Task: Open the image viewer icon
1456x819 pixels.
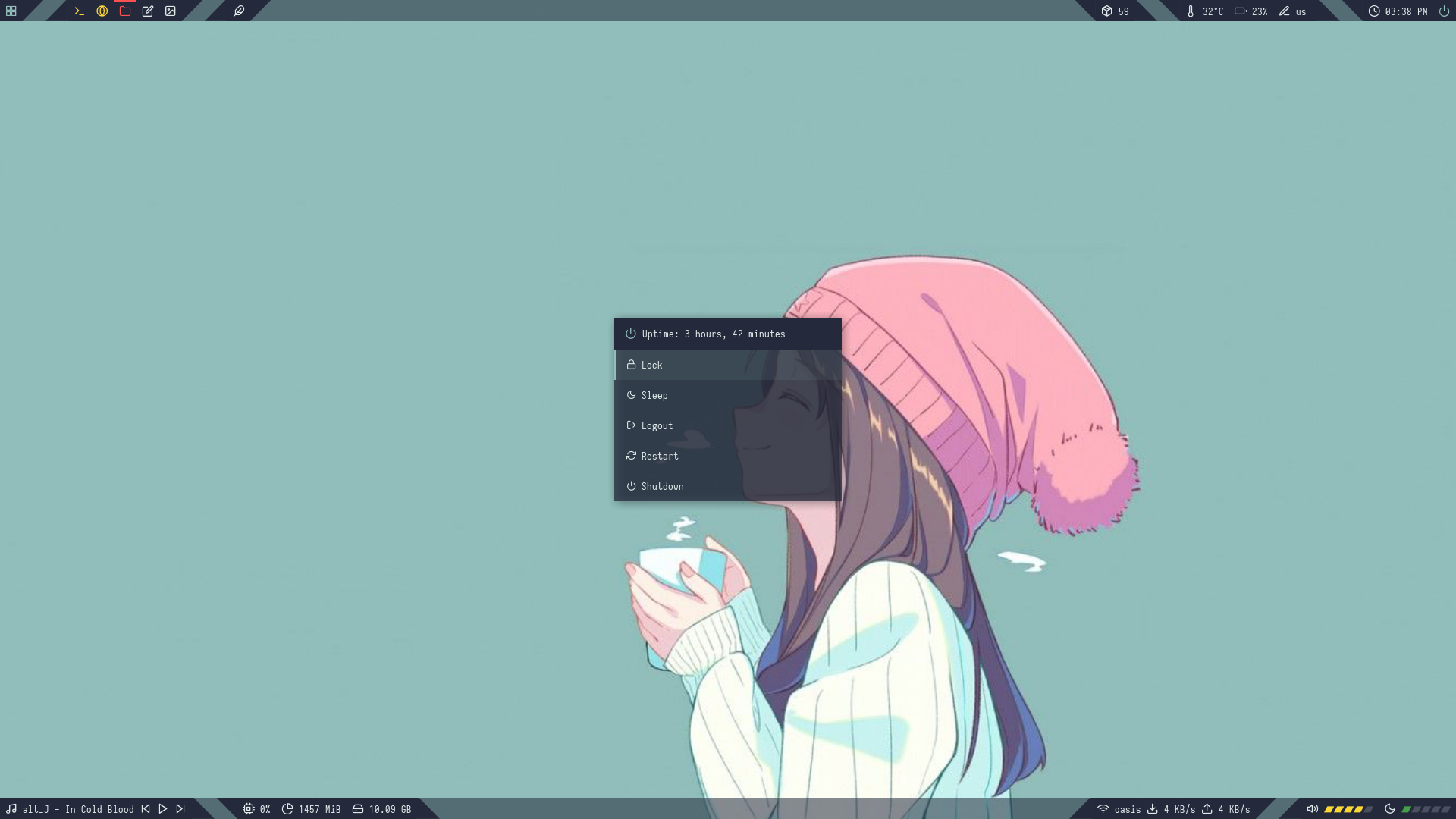Action: tap(171, 11)
